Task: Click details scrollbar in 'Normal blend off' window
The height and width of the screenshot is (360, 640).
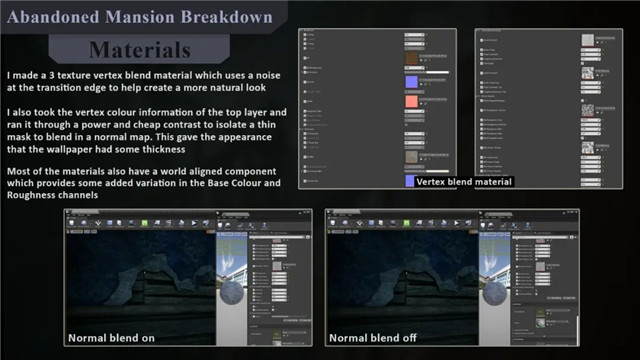Action: tap(578, 330)
